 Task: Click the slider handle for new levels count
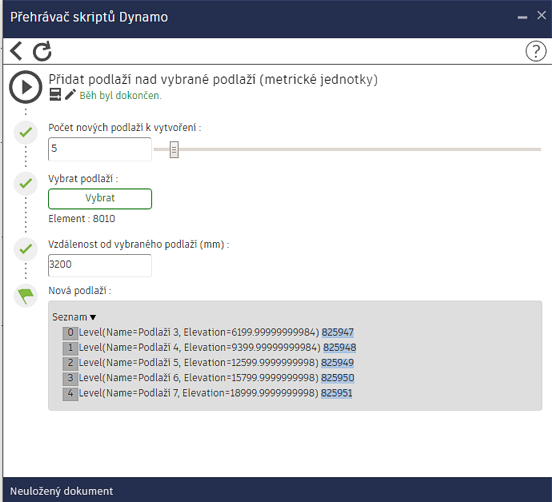click(x=174, y=150)
